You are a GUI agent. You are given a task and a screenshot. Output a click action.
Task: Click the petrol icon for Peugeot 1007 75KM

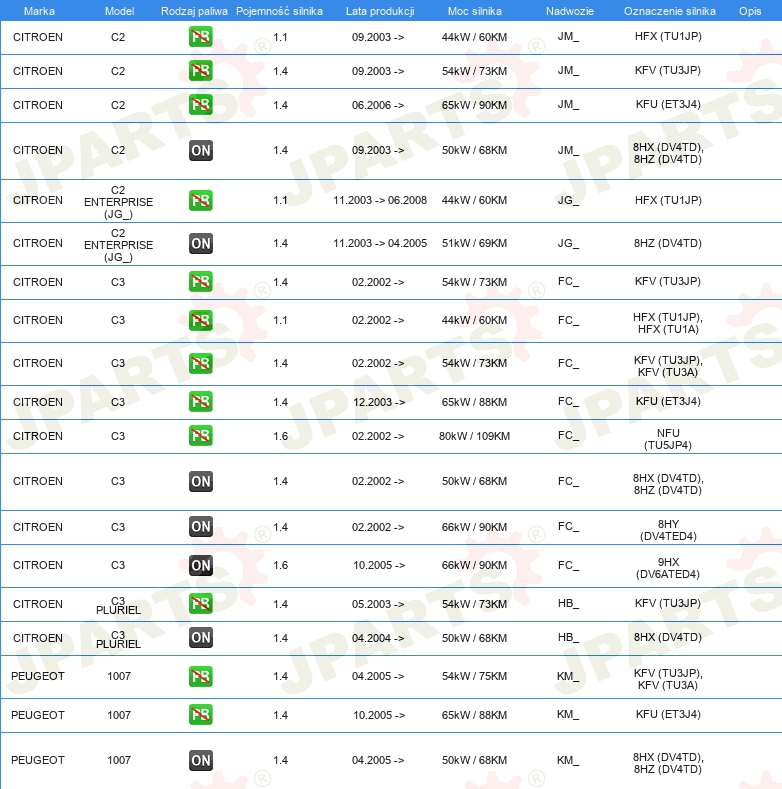[201, 676]
